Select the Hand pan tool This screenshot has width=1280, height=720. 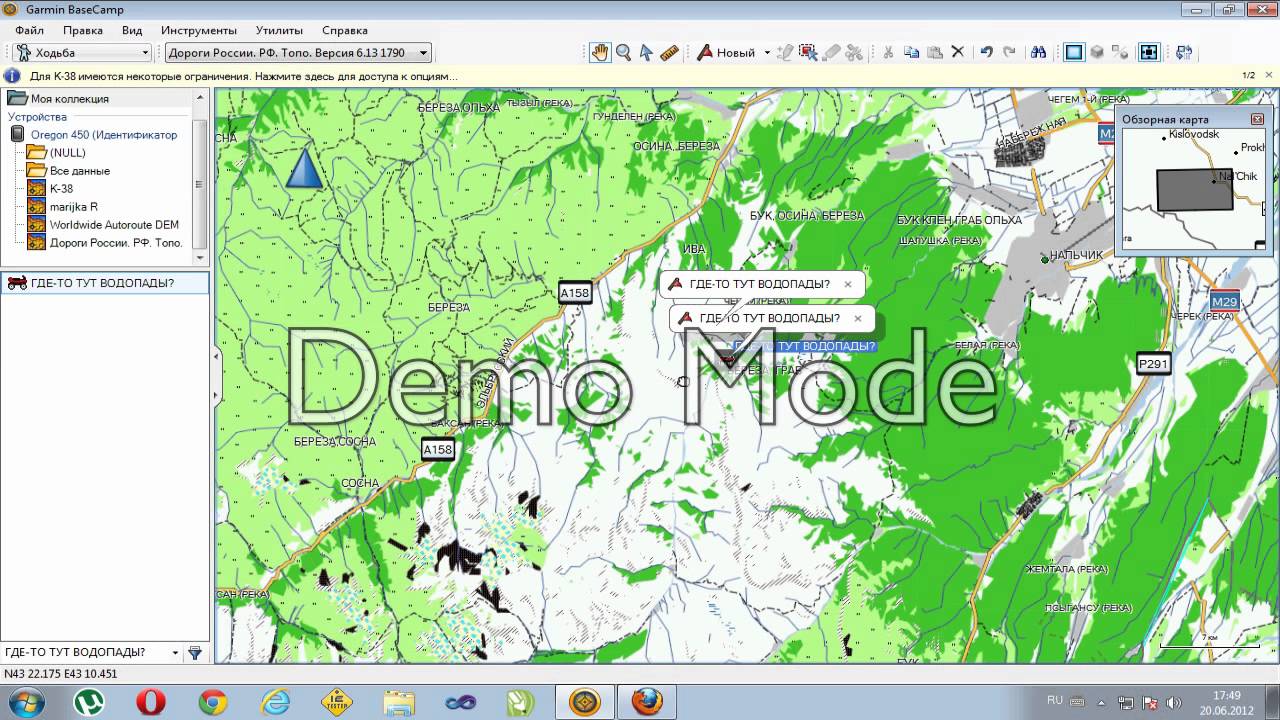(x=599, y=52)
